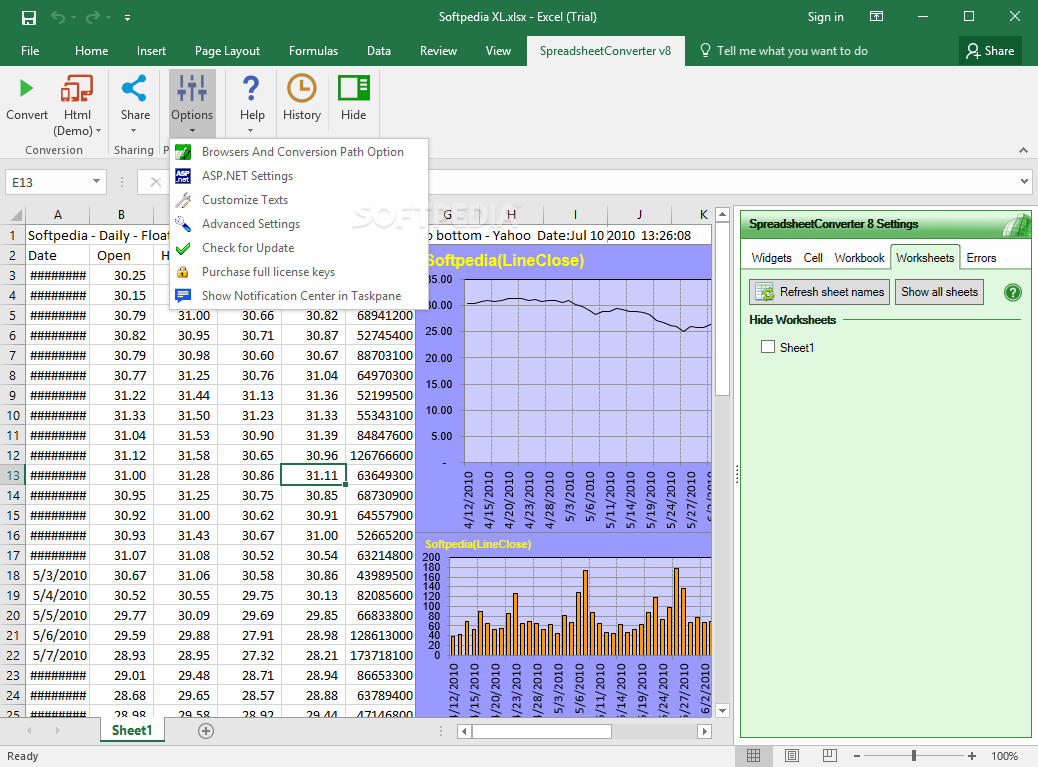Viewport: 1038px width, 767px height.
Task: Open the dropdown arrow below Share
Action: coord(134,130)
